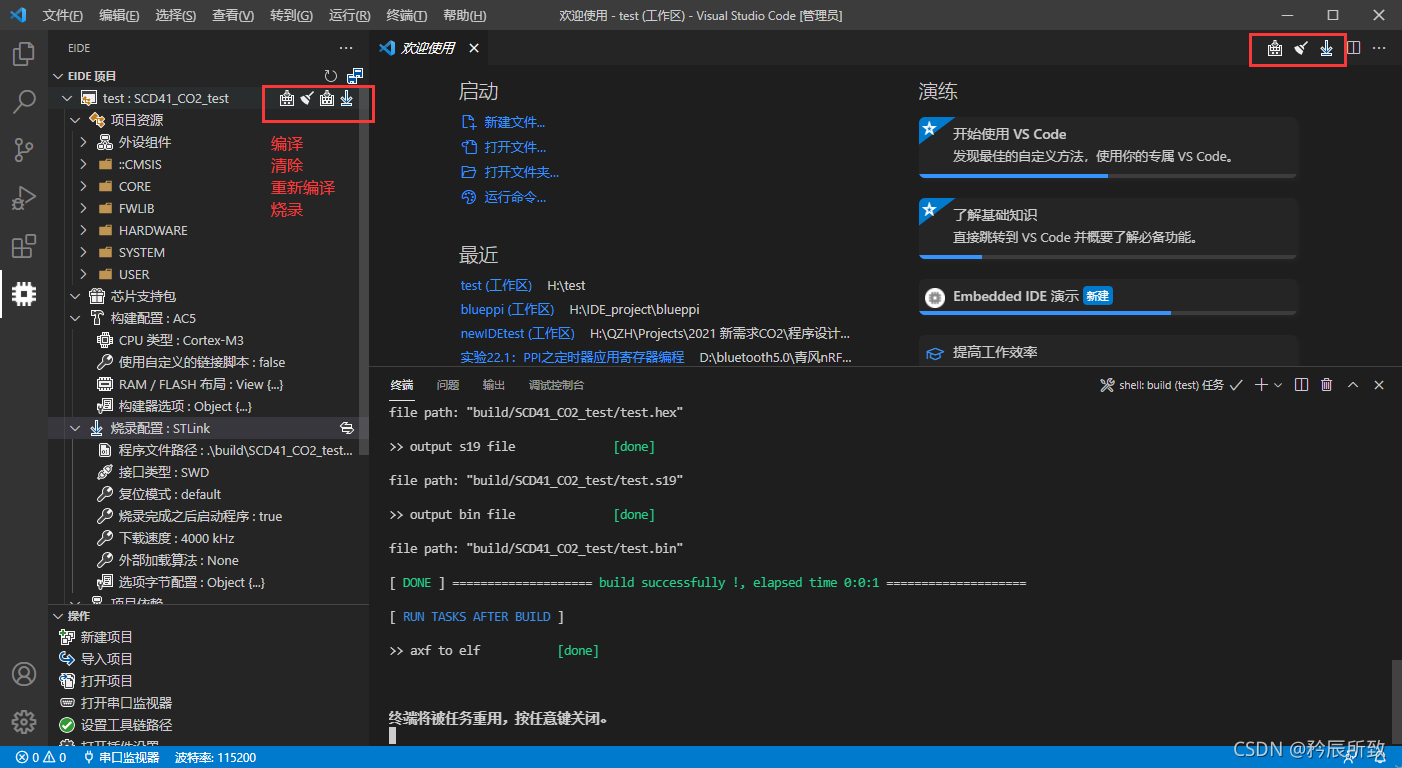The width and height of the screenshot is (1402, 768).
Task: Click 波特率: 115200 in status bar
Action: pyautogui.click(x=215, y=758)
